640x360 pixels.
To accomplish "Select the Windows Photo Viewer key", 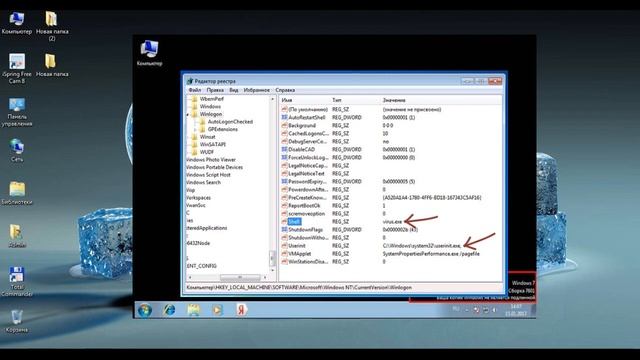I will click(x=211, y=160).
